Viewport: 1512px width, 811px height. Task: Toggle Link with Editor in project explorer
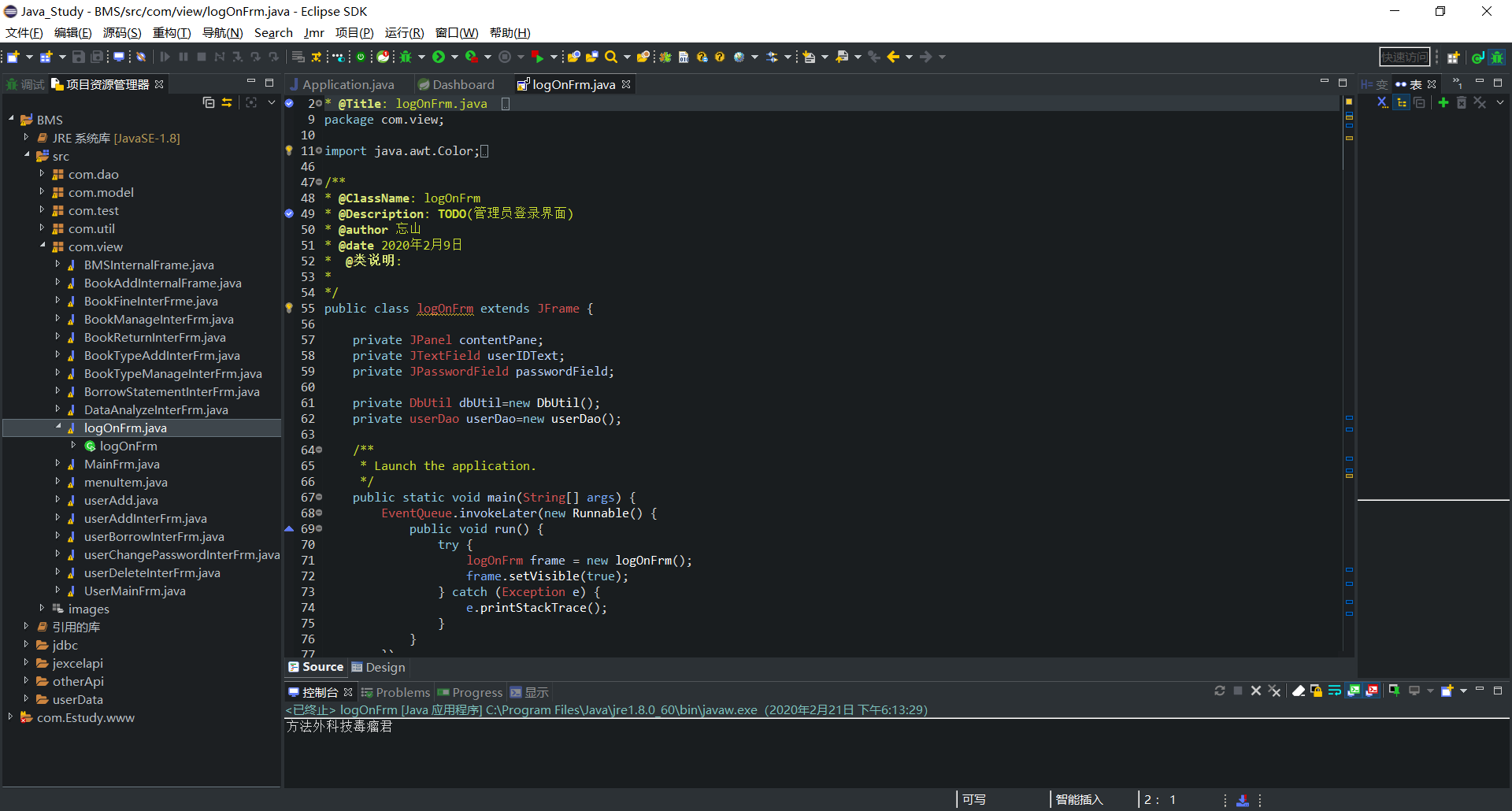227,102
